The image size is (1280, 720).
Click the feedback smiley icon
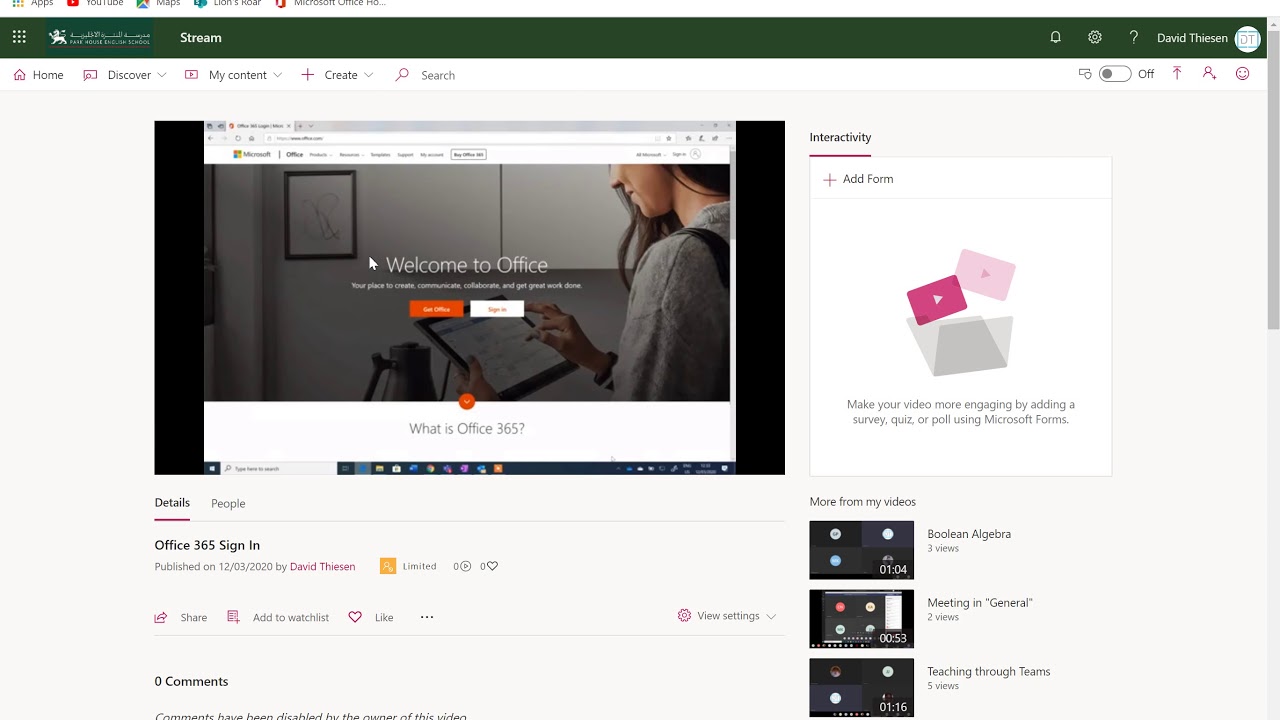tap(1242, 74)
